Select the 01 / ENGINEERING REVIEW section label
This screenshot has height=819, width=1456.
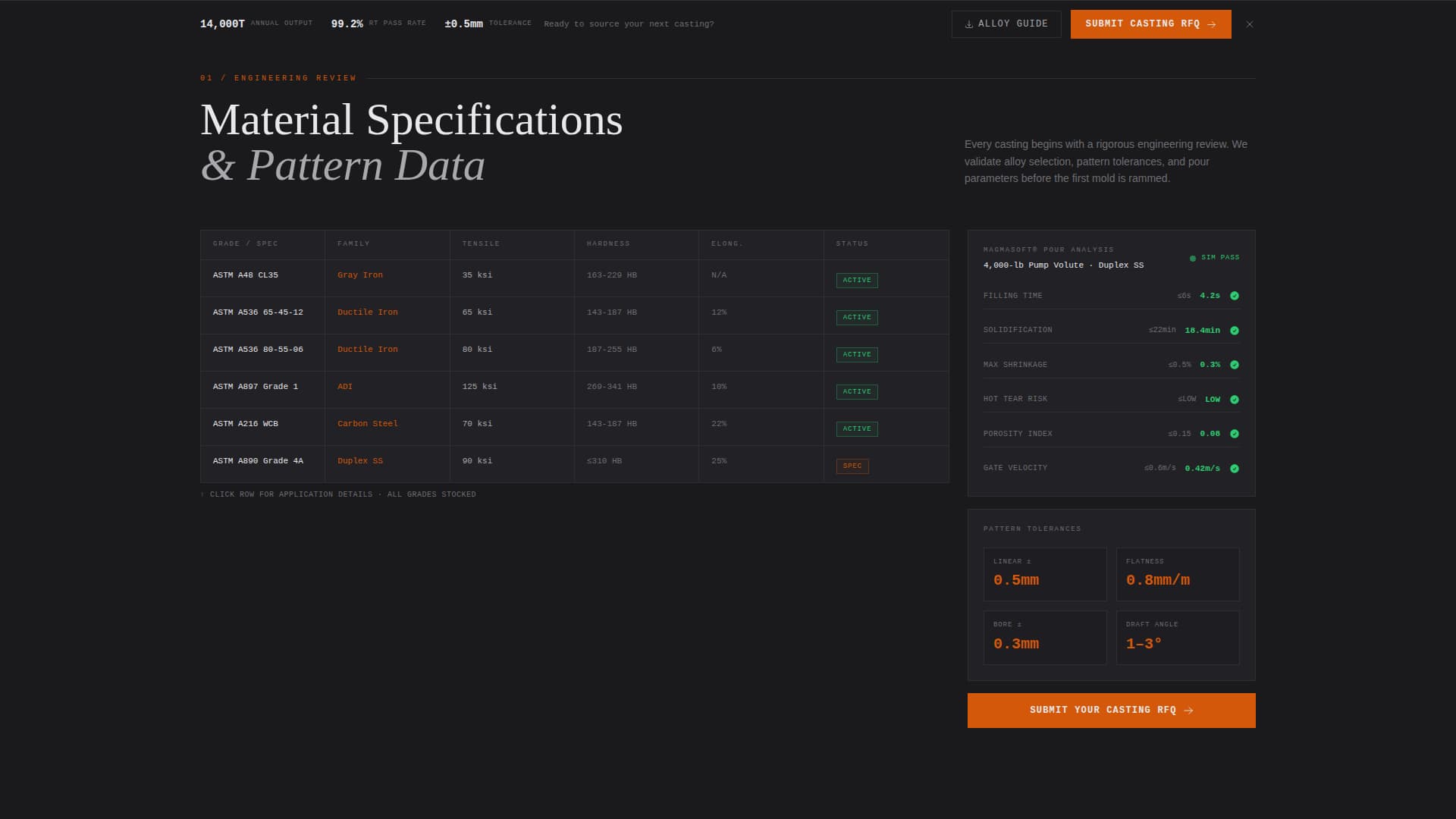click(x=277, y=77)
